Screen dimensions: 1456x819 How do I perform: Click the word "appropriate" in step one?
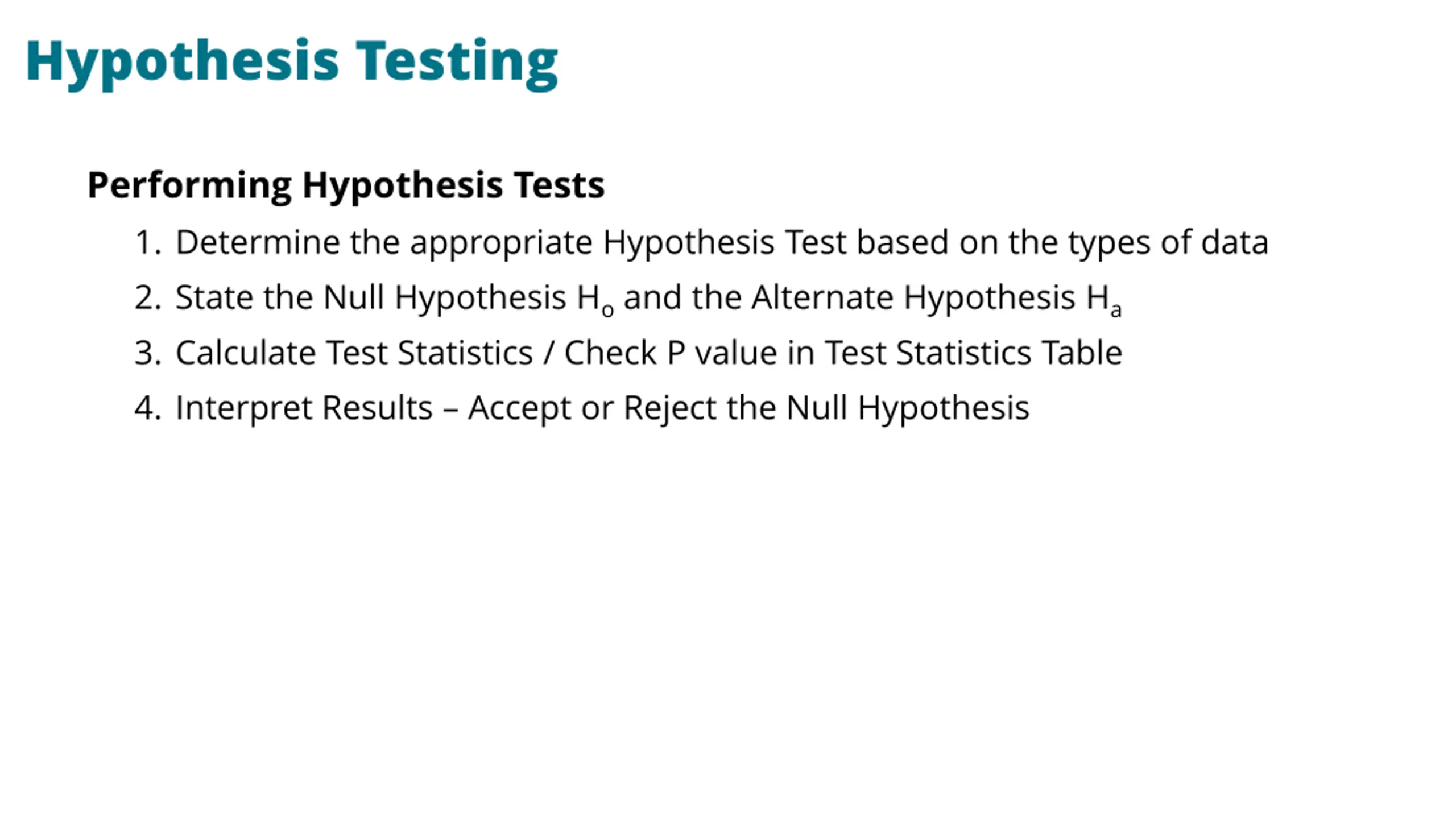click(501, 243)
